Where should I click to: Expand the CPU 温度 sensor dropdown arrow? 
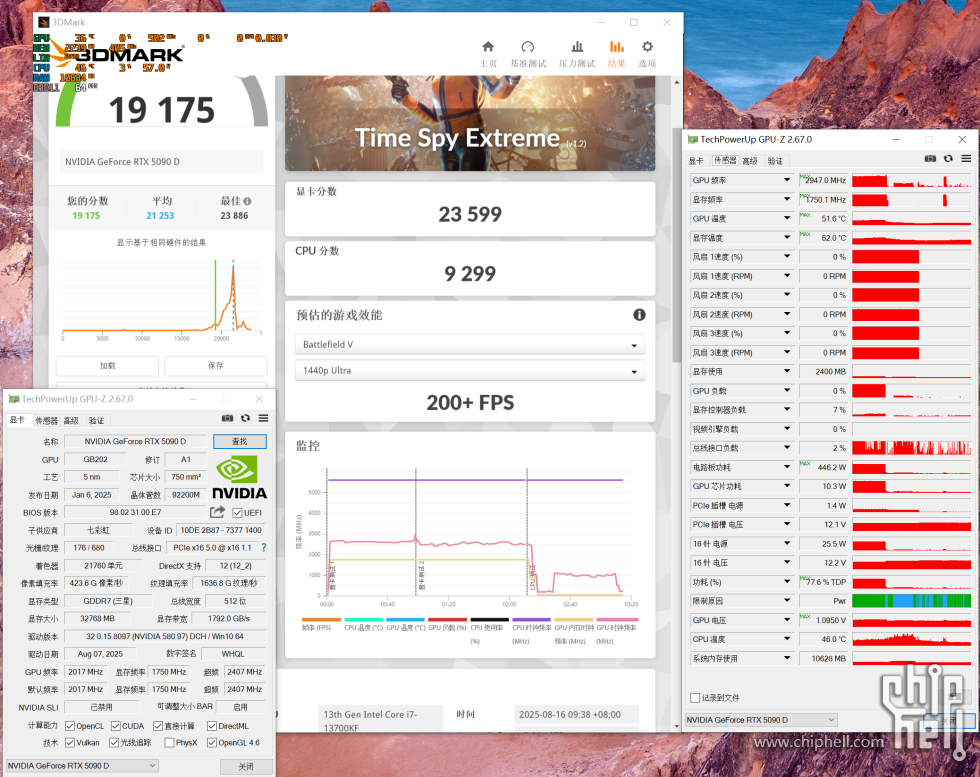pos(787,639)
